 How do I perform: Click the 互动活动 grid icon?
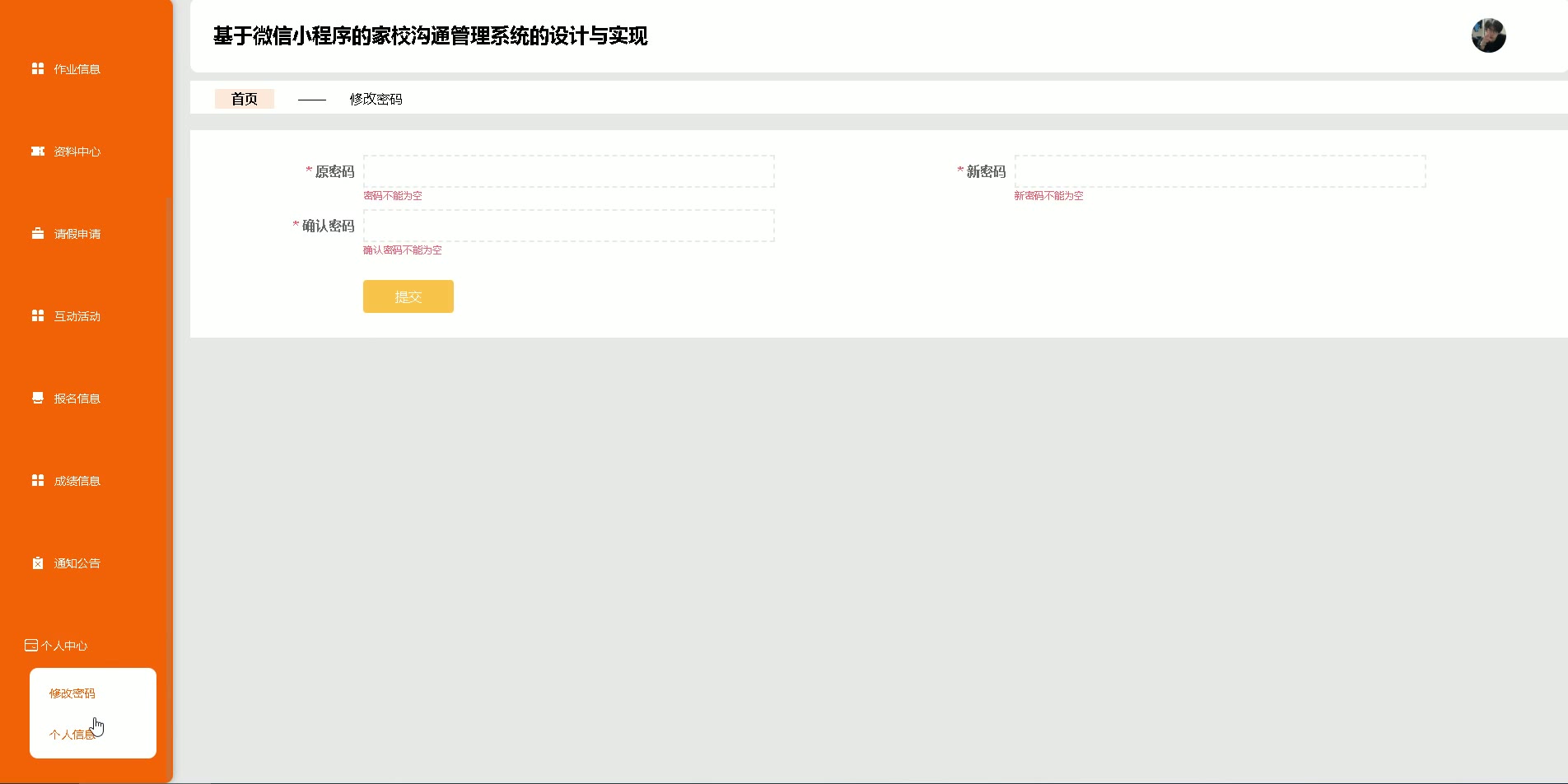pyautogui.click(x=38, y=315)
